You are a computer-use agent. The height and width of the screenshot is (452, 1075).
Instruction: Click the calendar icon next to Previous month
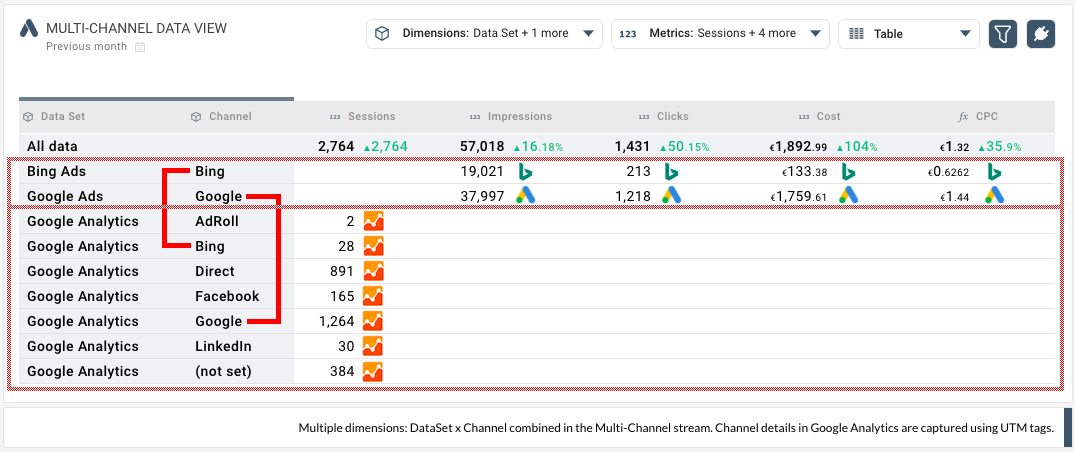tap(140, 47)
